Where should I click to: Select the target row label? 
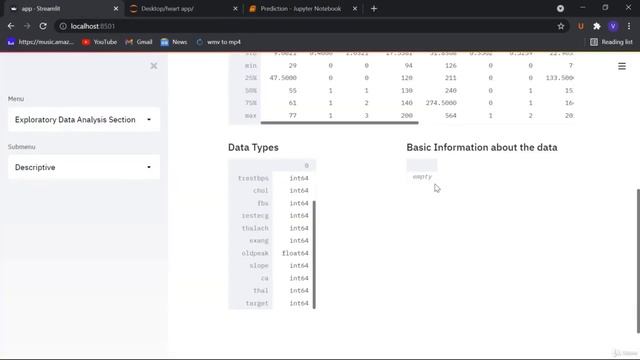257,303
